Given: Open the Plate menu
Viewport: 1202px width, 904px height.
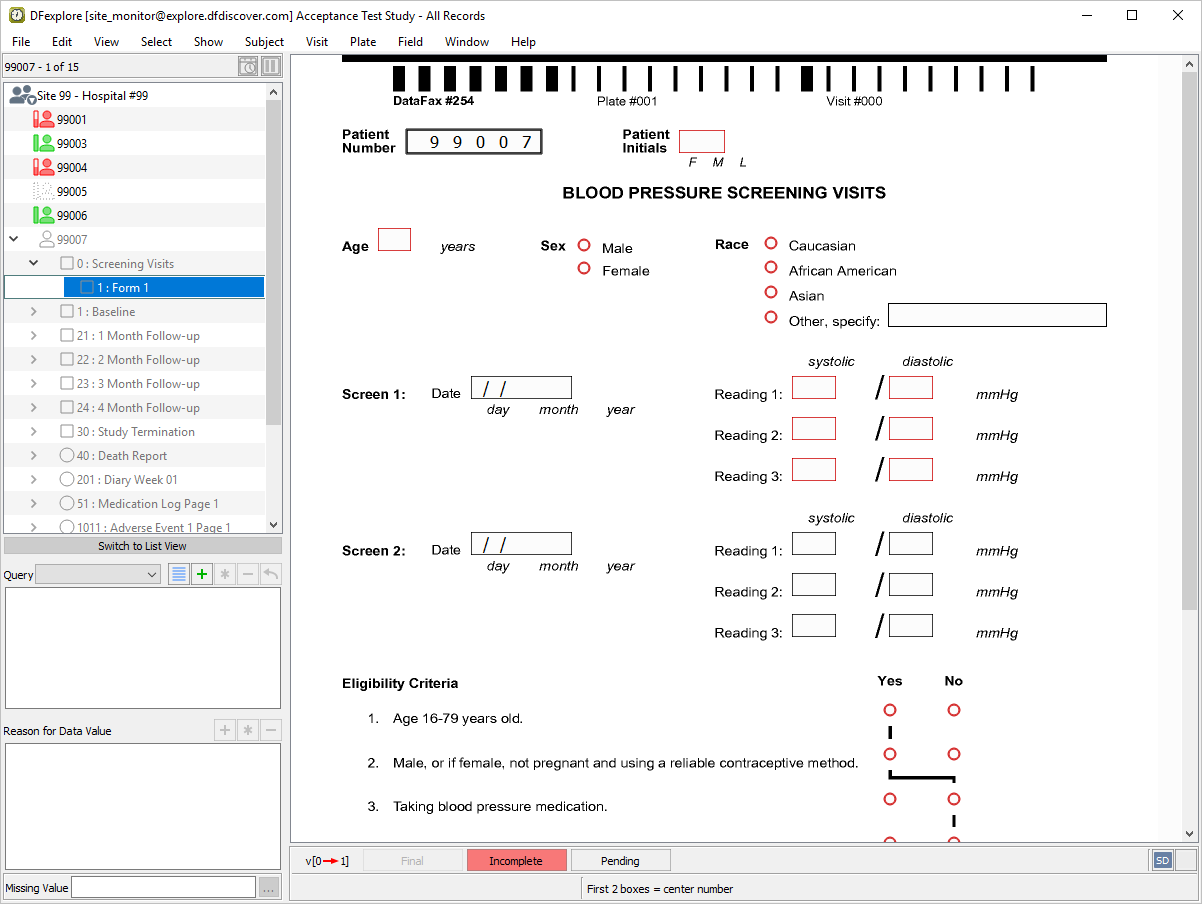Looking at the screenshot, I should point(363,42).
